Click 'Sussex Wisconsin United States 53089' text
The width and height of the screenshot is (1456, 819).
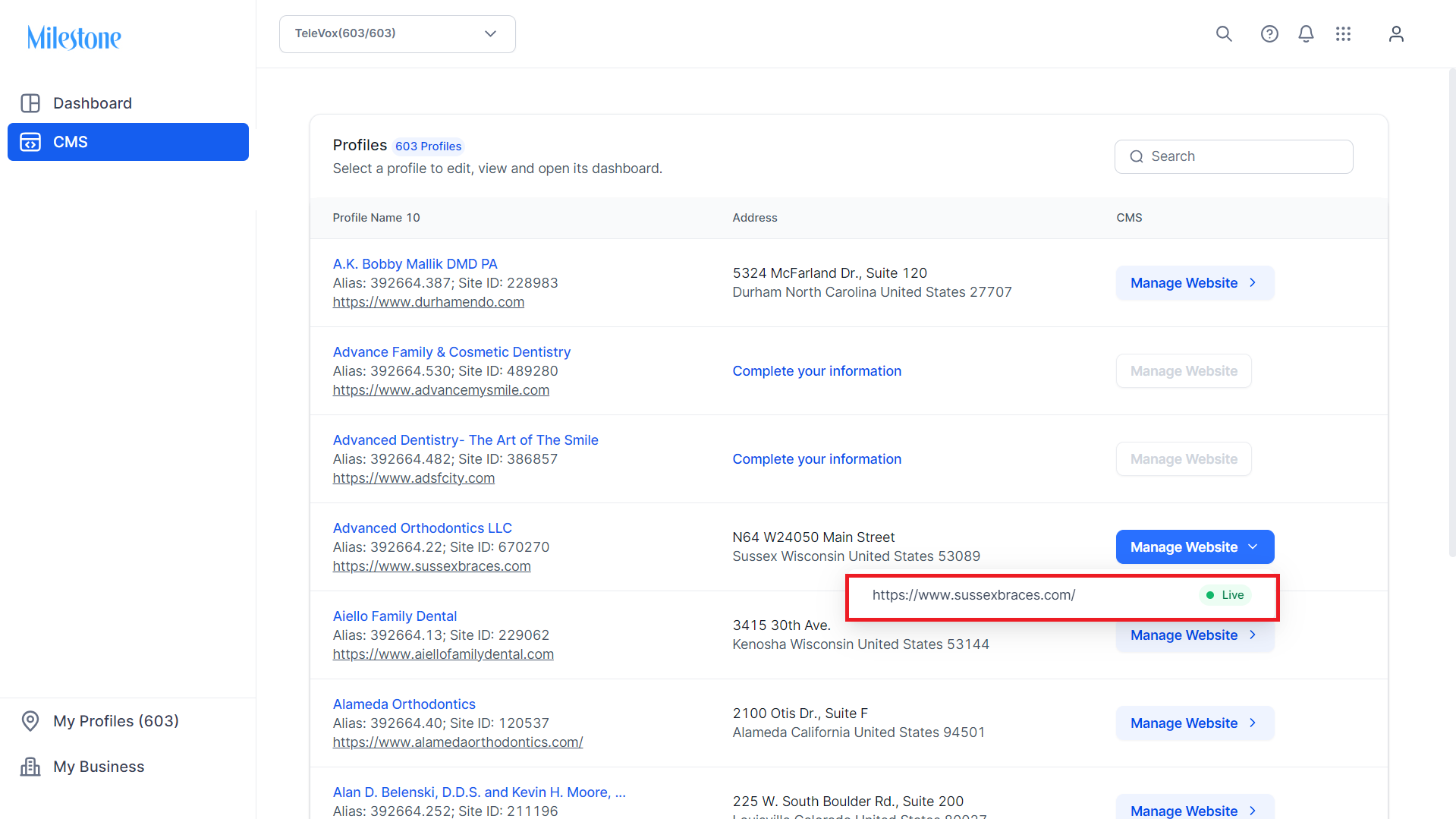857,556
